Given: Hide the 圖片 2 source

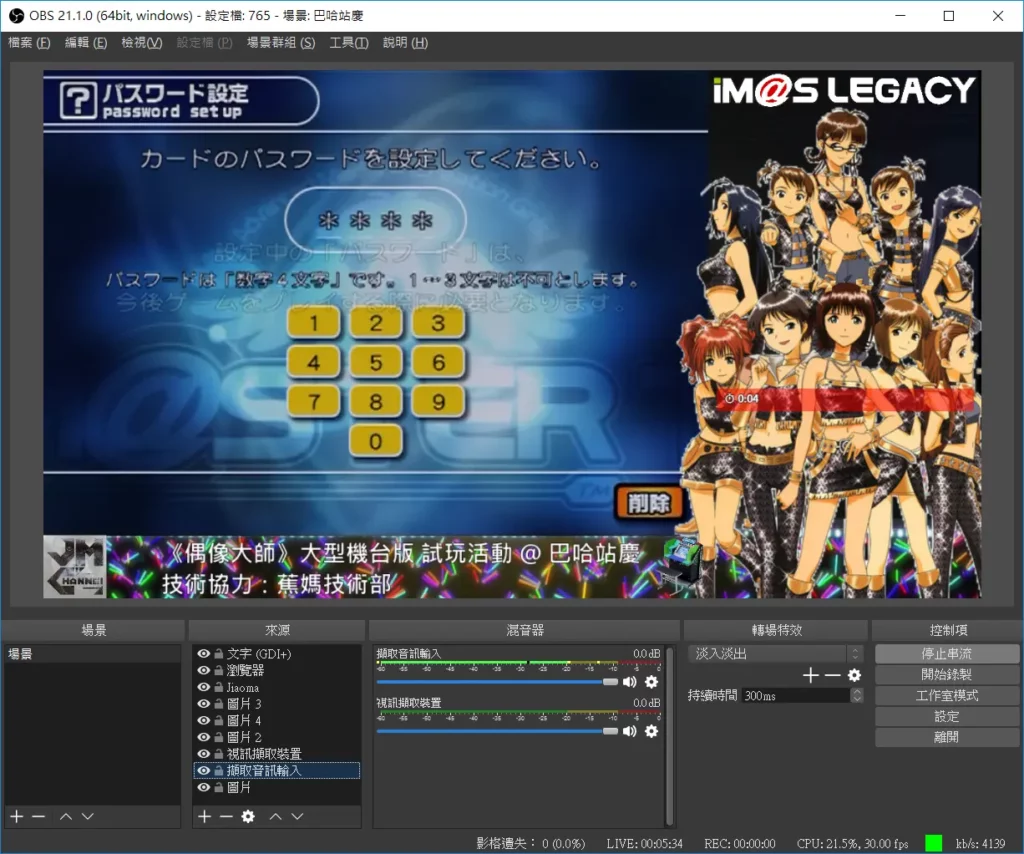Looking at the screenshot, I should pos(204,737).
